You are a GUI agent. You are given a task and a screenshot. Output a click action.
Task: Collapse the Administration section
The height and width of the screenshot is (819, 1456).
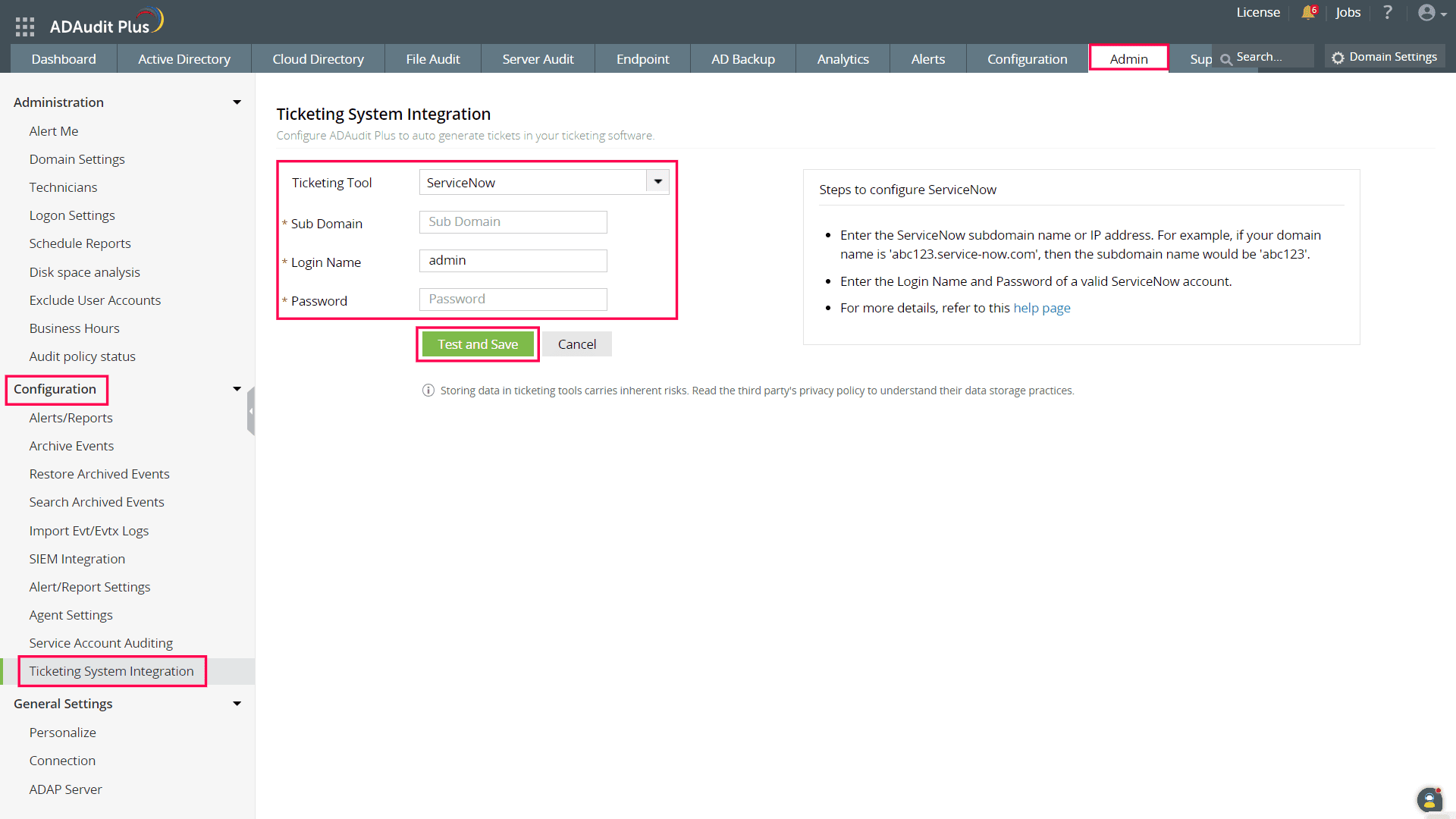[237, 102]
